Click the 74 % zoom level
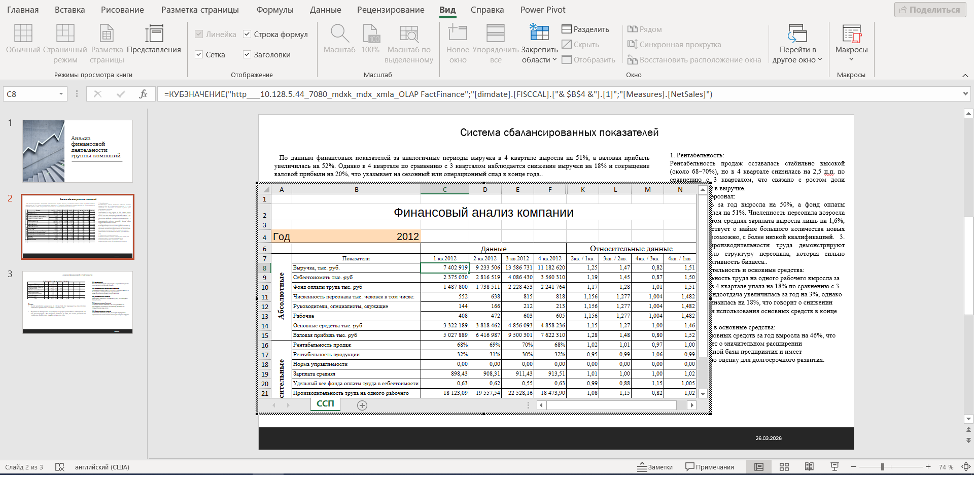 [946, 467]
